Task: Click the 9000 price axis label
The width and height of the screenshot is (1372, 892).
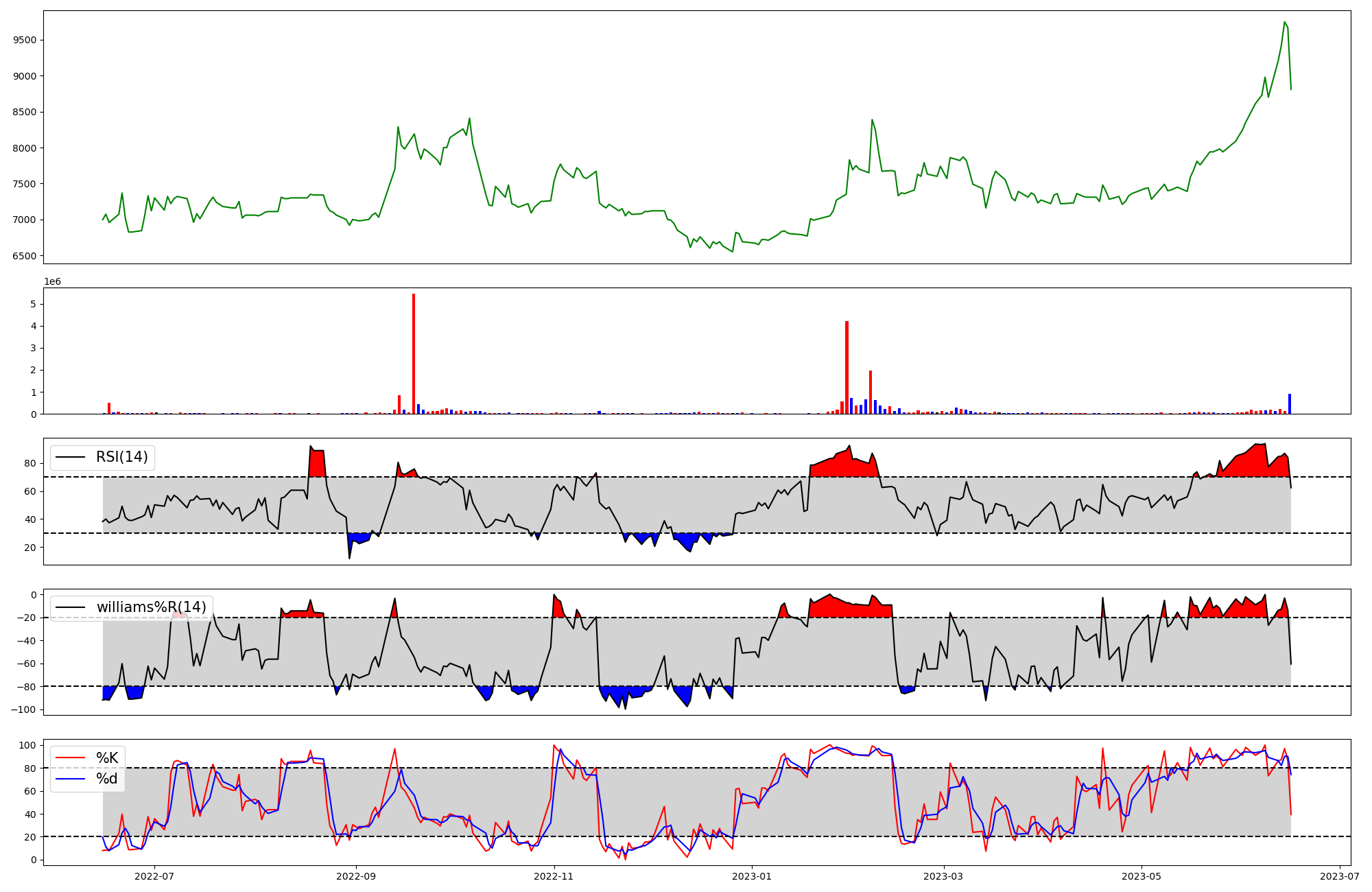Action: (25, 76)
